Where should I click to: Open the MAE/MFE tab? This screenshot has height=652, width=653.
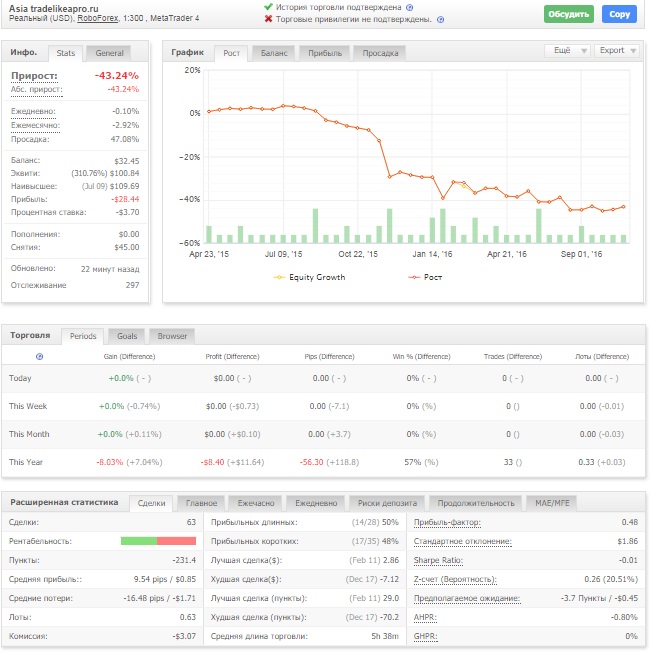pyautogui.click(x=552, y=503)
